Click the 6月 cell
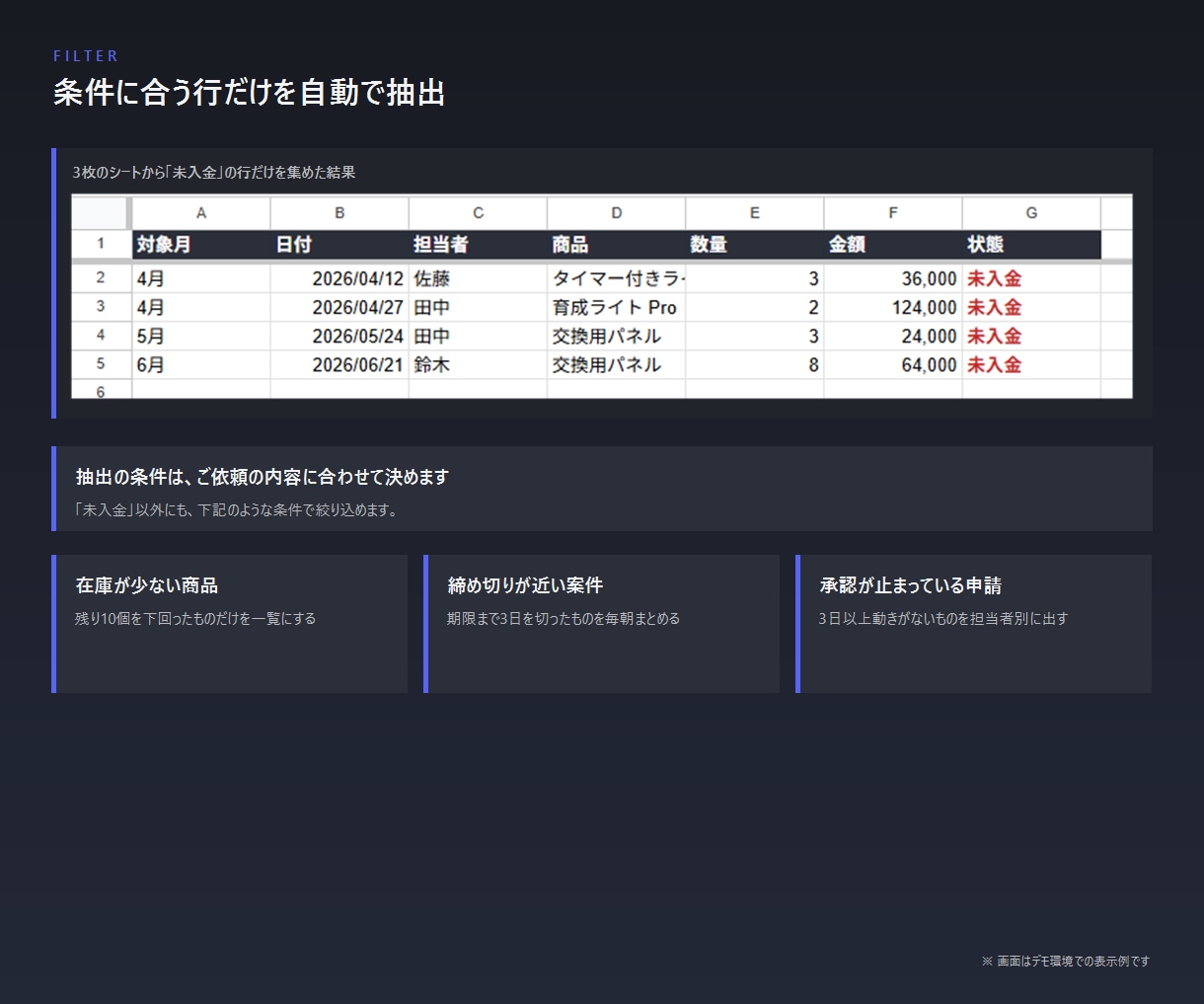 coord(201,364)
